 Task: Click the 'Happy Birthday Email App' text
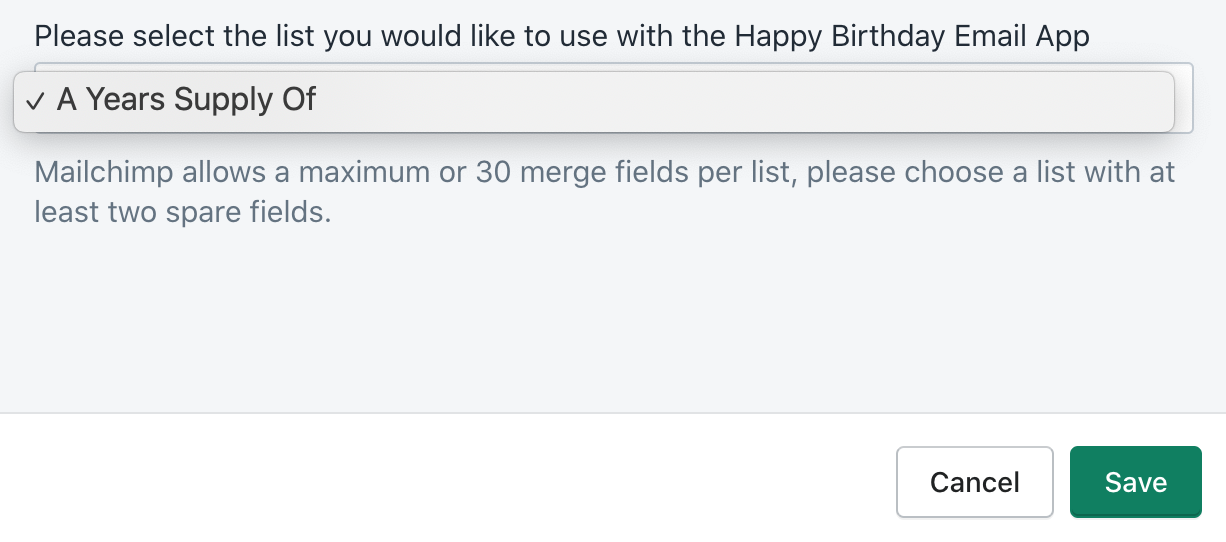(911, 37)
